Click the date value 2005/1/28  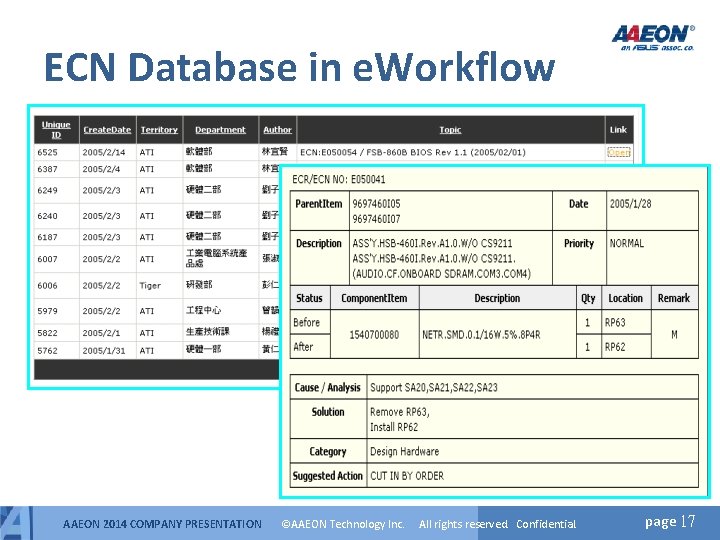(630, 203)
